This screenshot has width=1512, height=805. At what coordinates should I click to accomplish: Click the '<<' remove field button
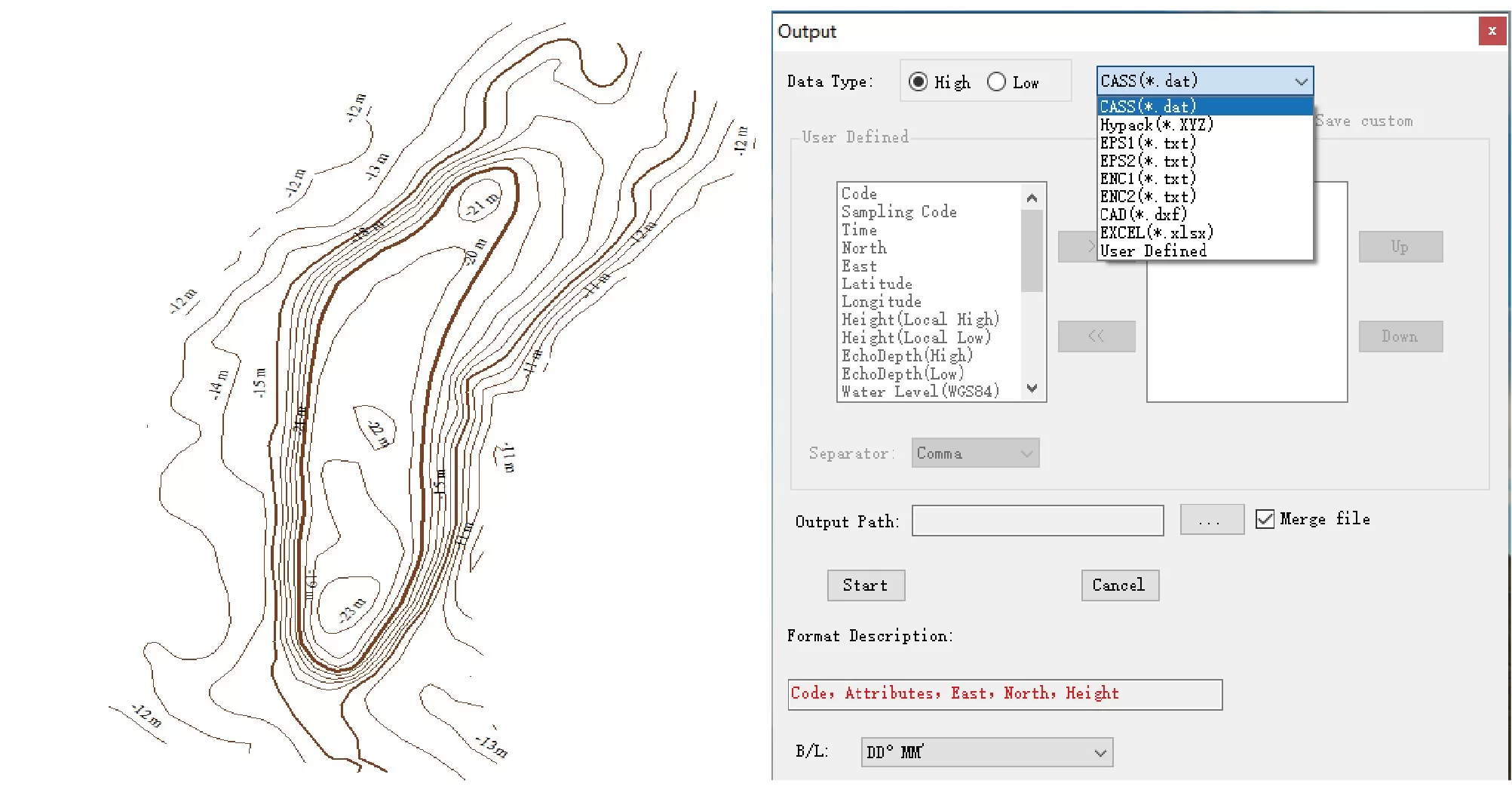1096,336
